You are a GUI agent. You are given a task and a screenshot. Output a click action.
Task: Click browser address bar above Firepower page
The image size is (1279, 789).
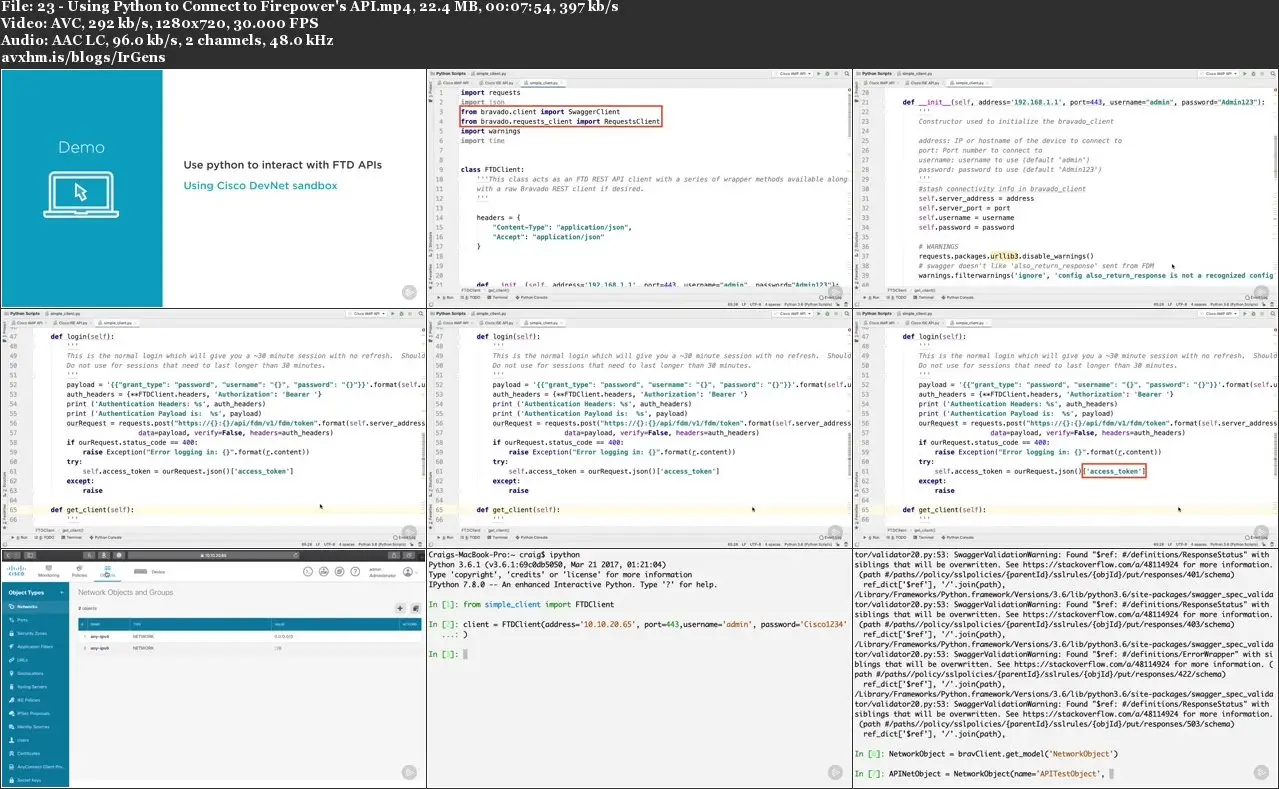[x=213, y=555]
